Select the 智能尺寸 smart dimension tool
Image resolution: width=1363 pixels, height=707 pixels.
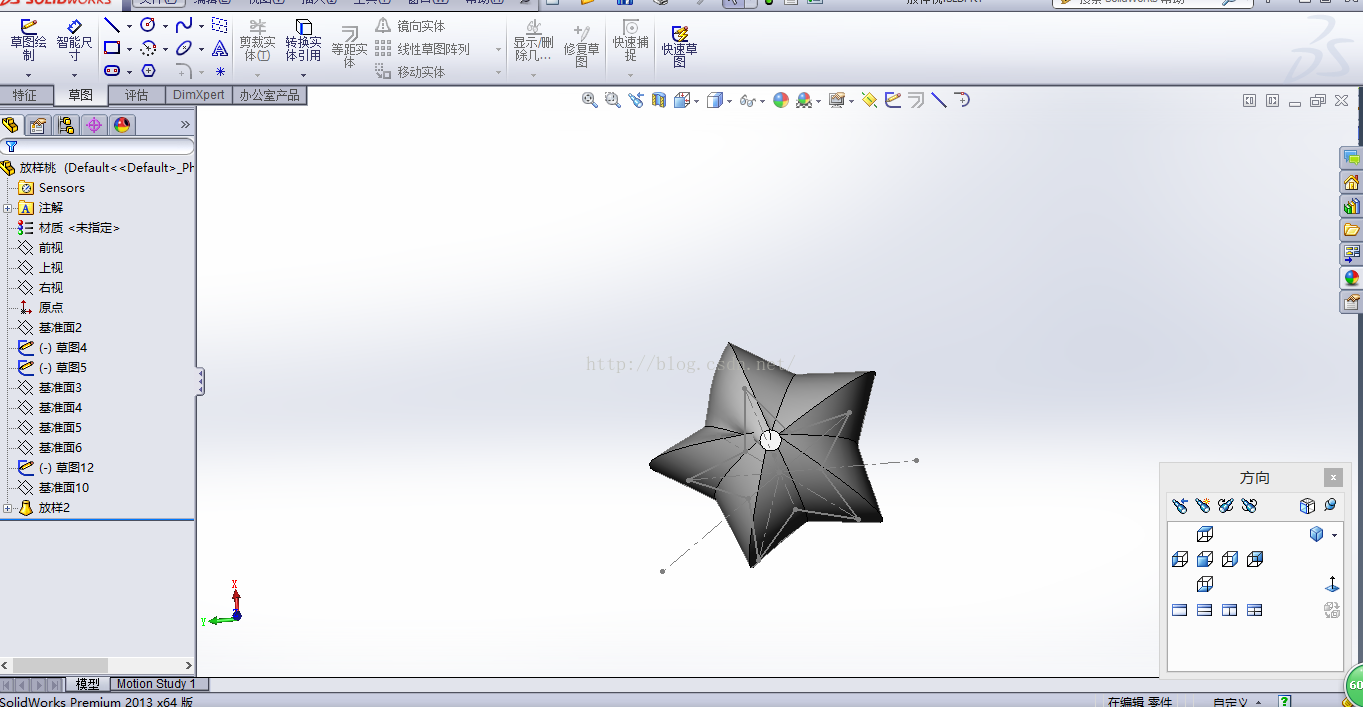tap(74, 40)
